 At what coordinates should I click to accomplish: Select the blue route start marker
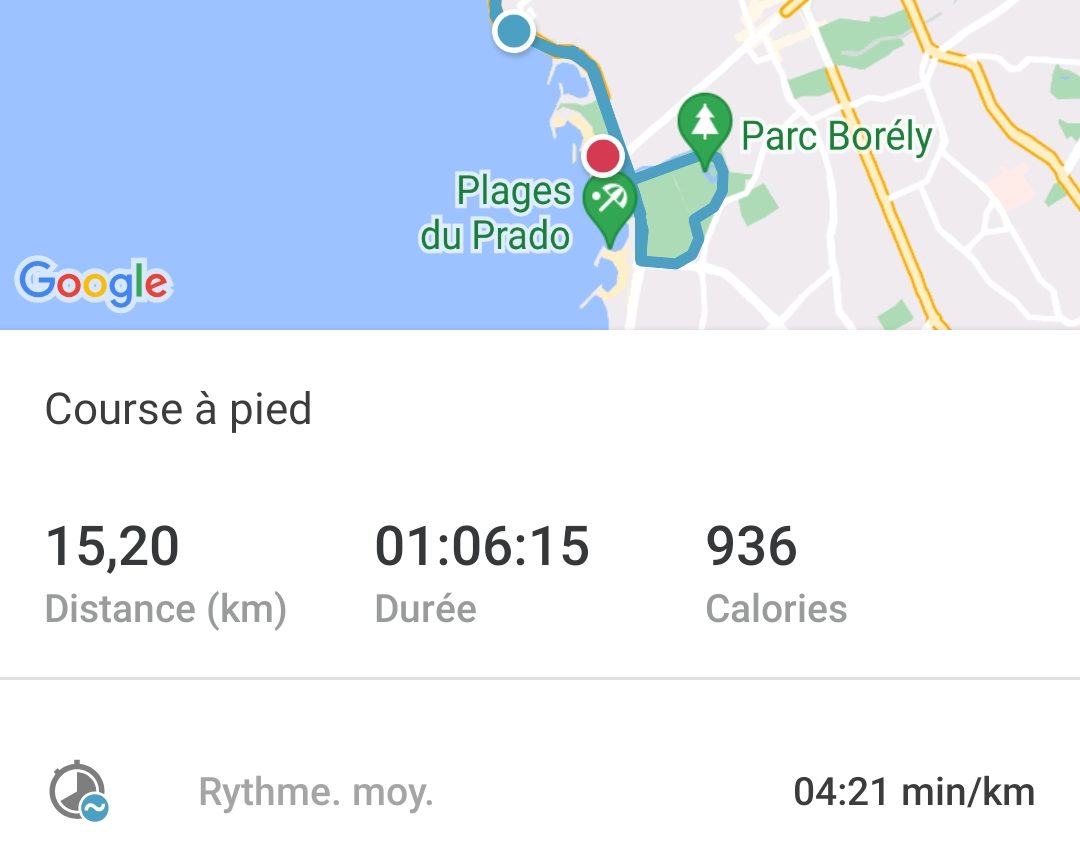point(514,30)
